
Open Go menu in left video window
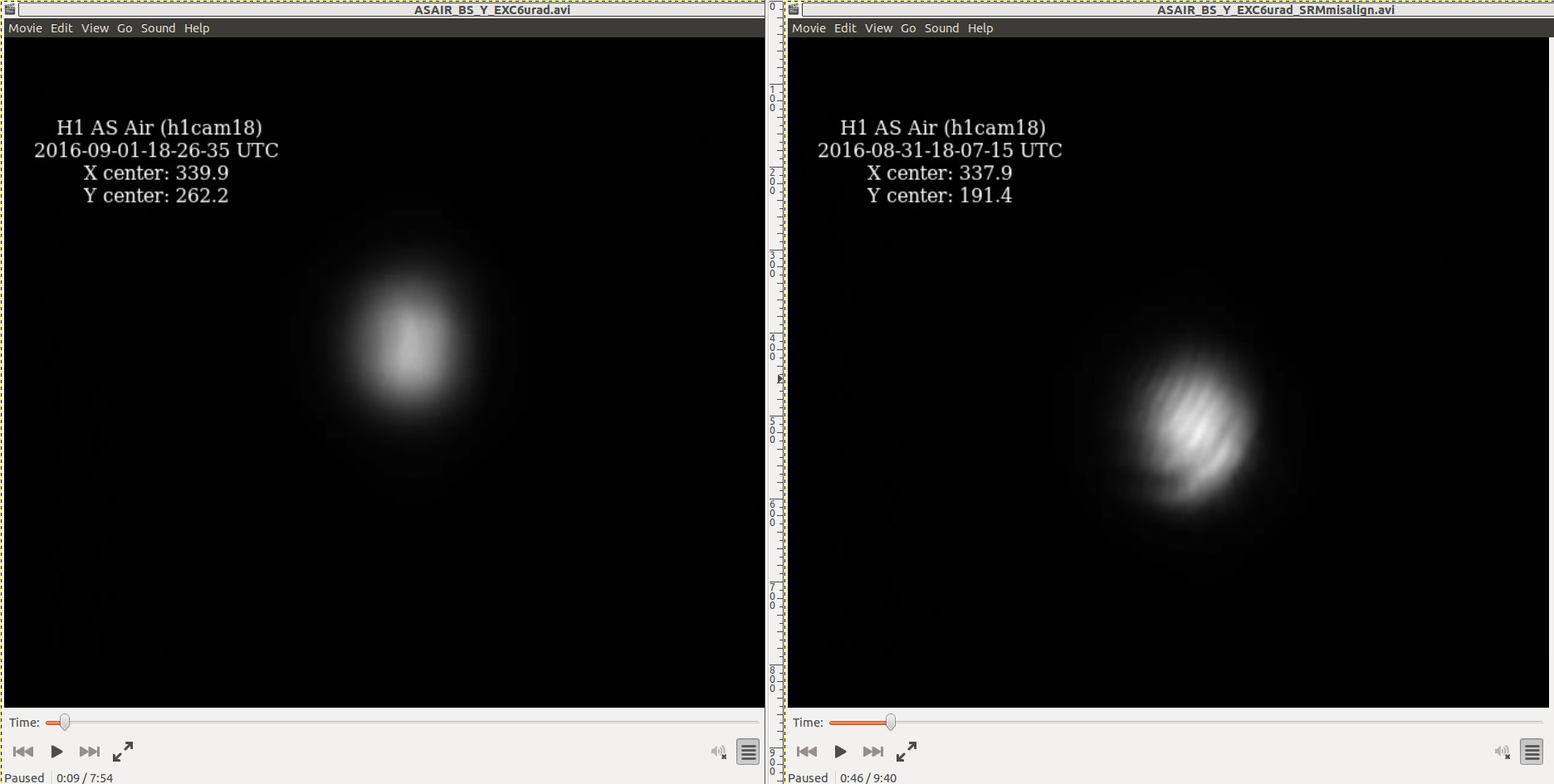pos(125,28)
